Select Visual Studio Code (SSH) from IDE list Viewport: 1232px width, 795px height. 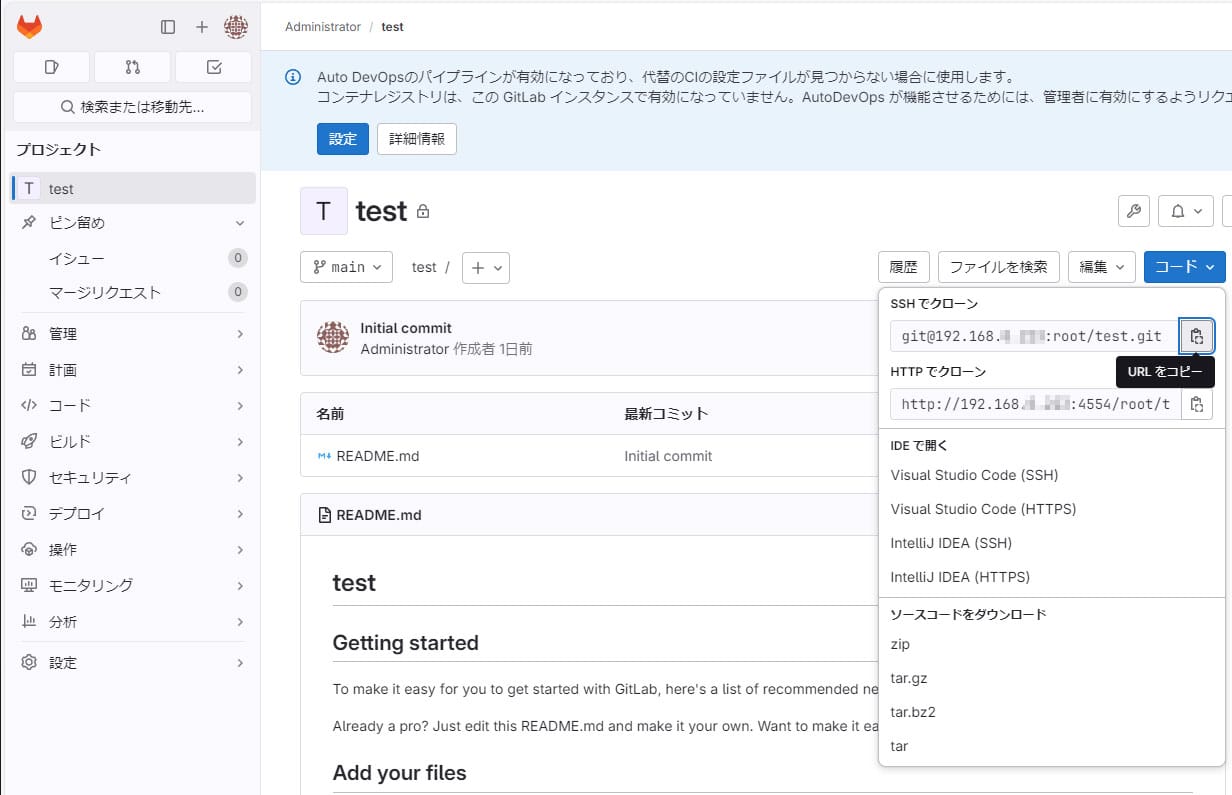point(973,475)
